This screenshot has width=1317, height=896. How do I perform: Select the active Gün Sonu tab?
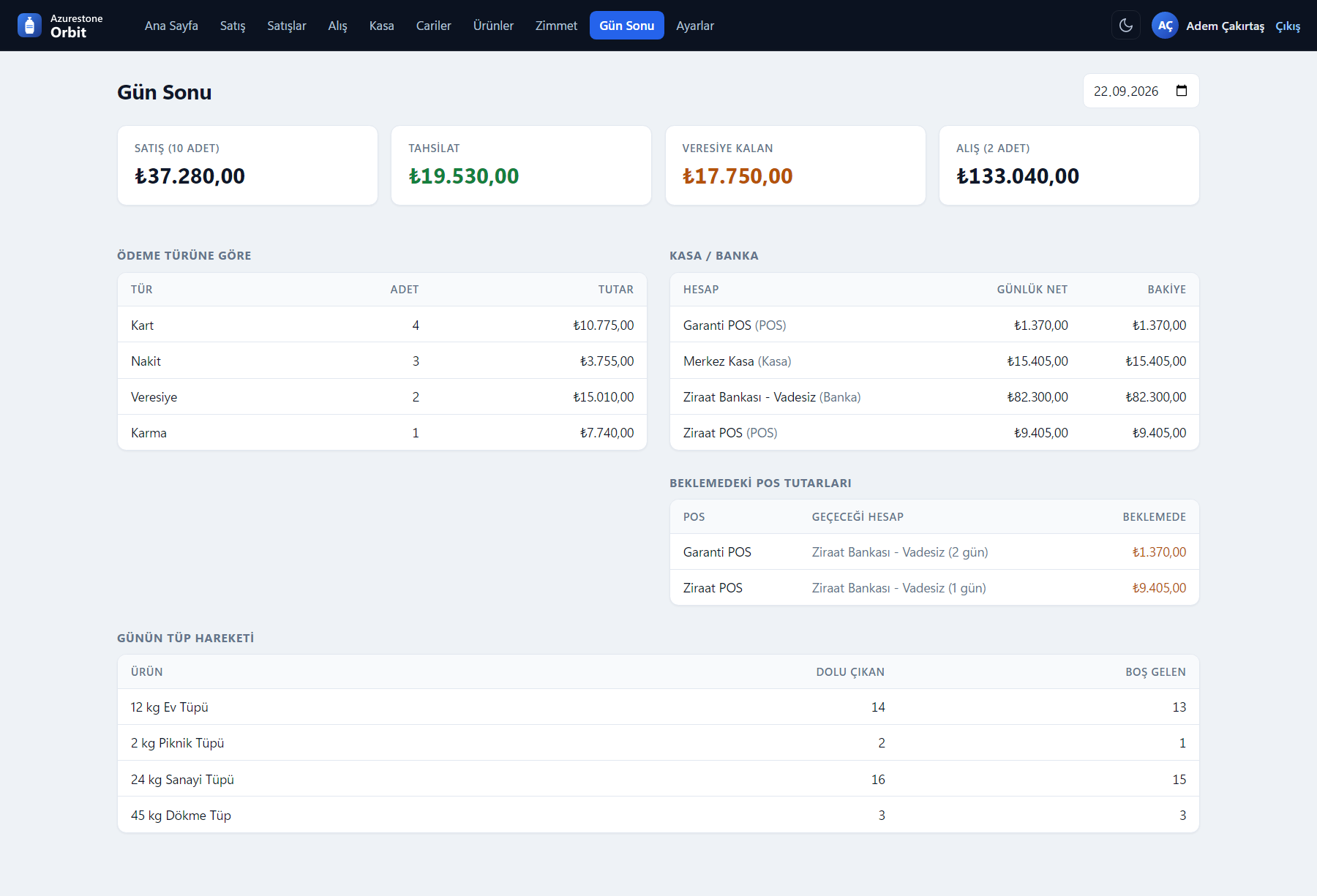click(627, 26)
